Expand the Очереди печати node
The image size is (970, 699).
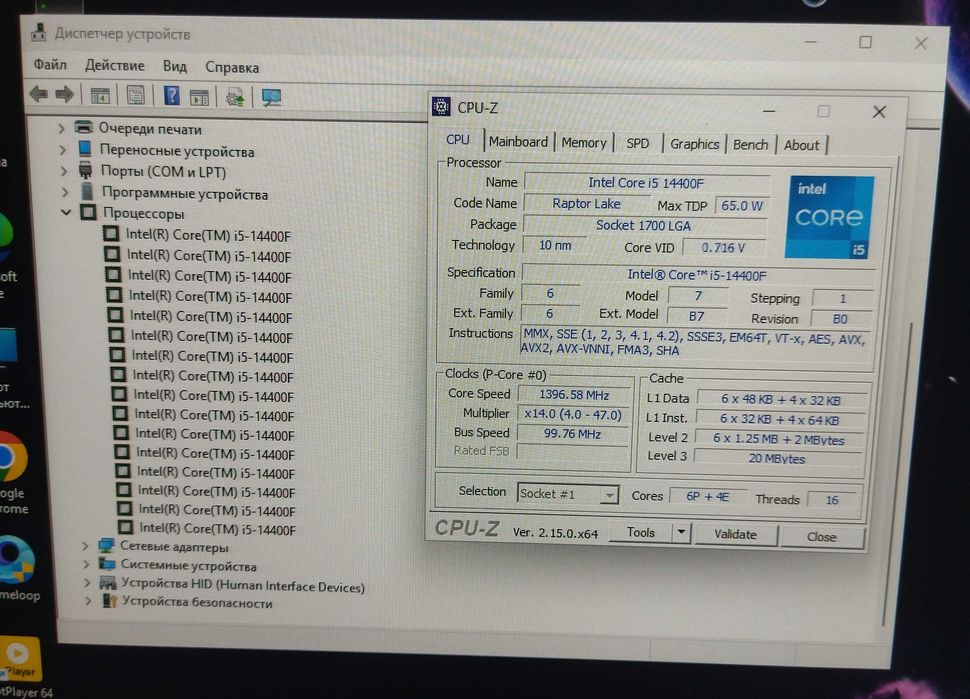point(61,128)
